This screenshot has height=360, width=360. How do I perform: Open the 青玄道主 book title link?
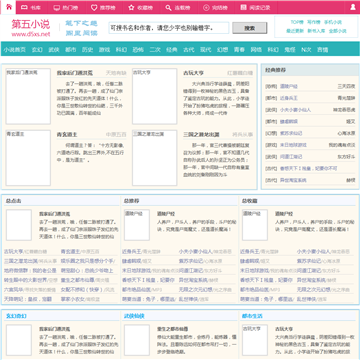pos(67,135)
